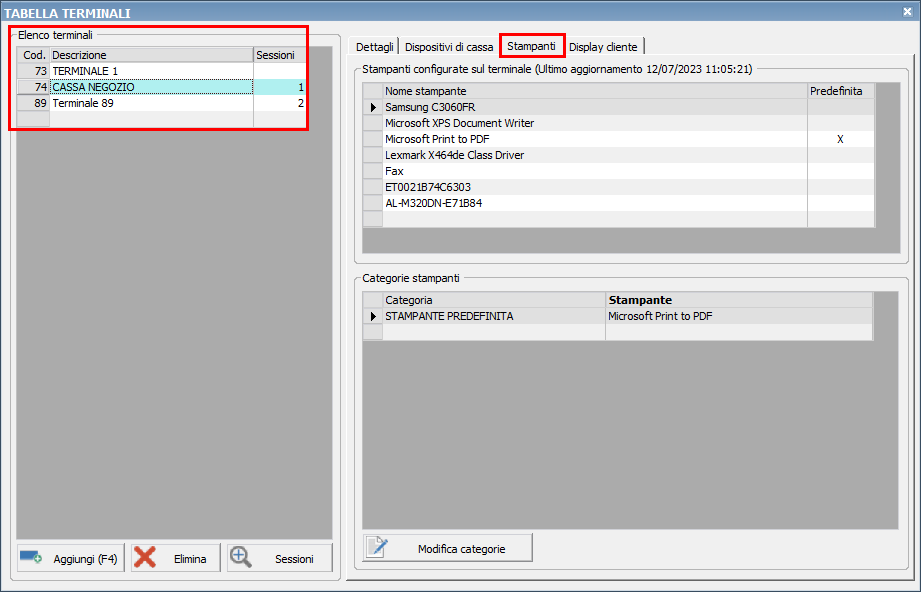Click the Sessioni column header
The image size is (921, 592).
280,55
